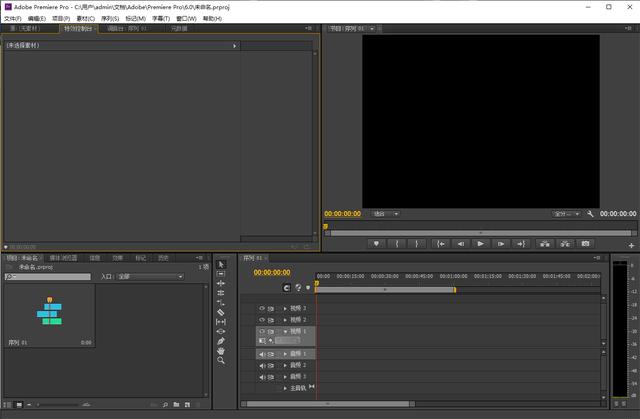The height and width of the screenshot is (419, 640).
Task: Select the Selection arrow tool
Action: coord(221,265)
